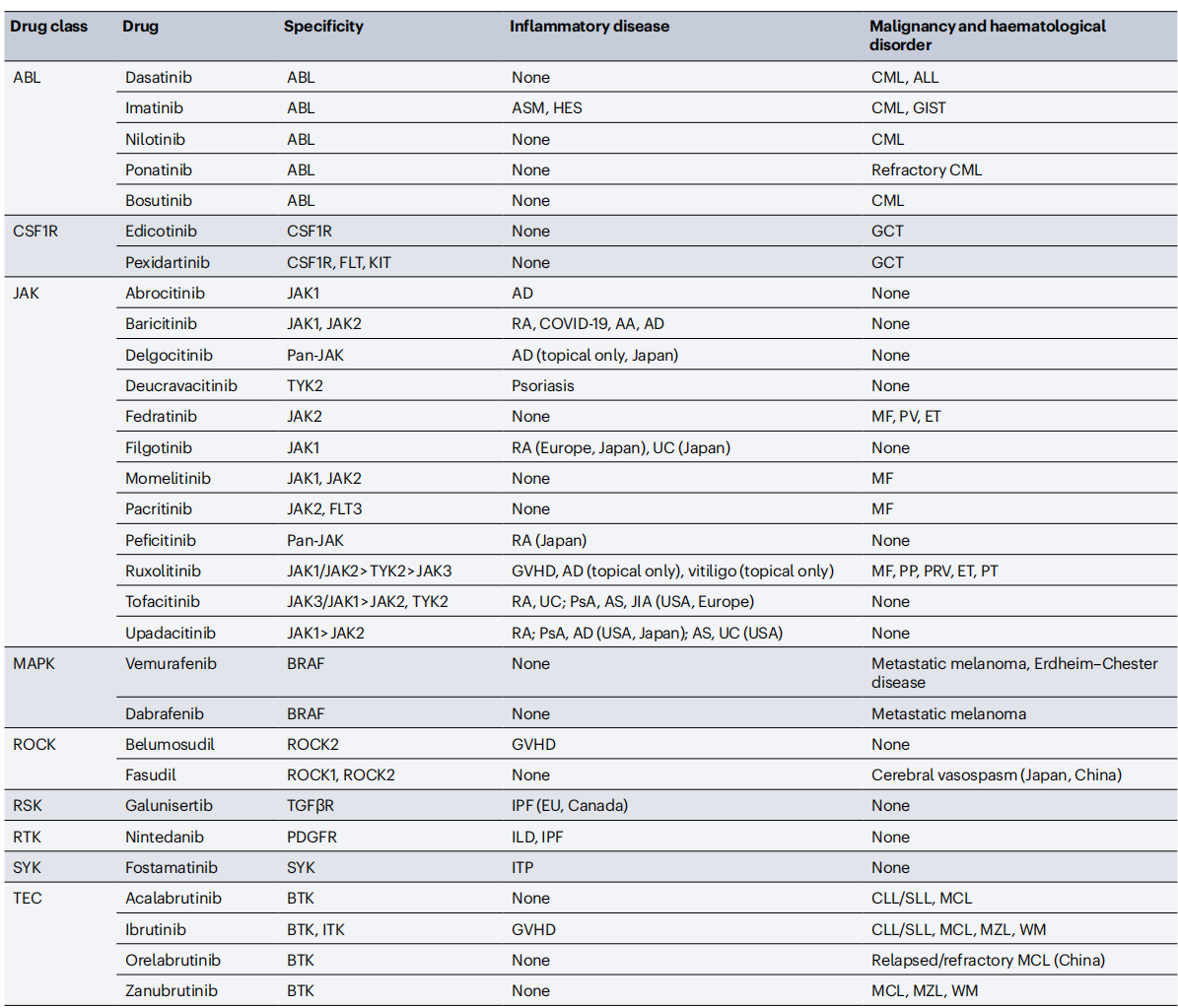This screenshot has width=1178, height=1008.
Task: Click the Specificity column header
Action: pyautogui.click(x=323, y=27)
